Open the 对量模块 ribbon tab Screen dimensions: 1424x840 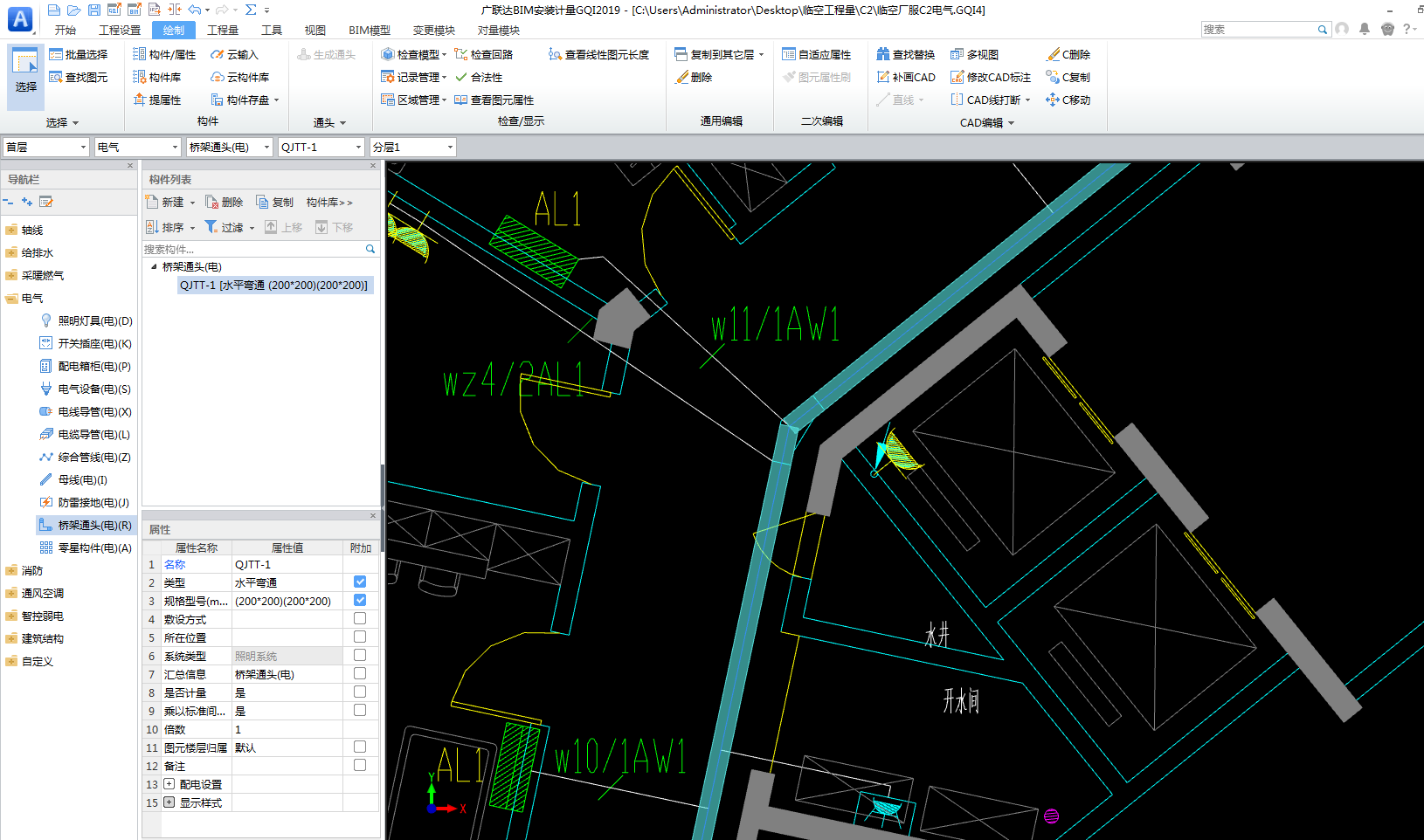tap(499, 30)
